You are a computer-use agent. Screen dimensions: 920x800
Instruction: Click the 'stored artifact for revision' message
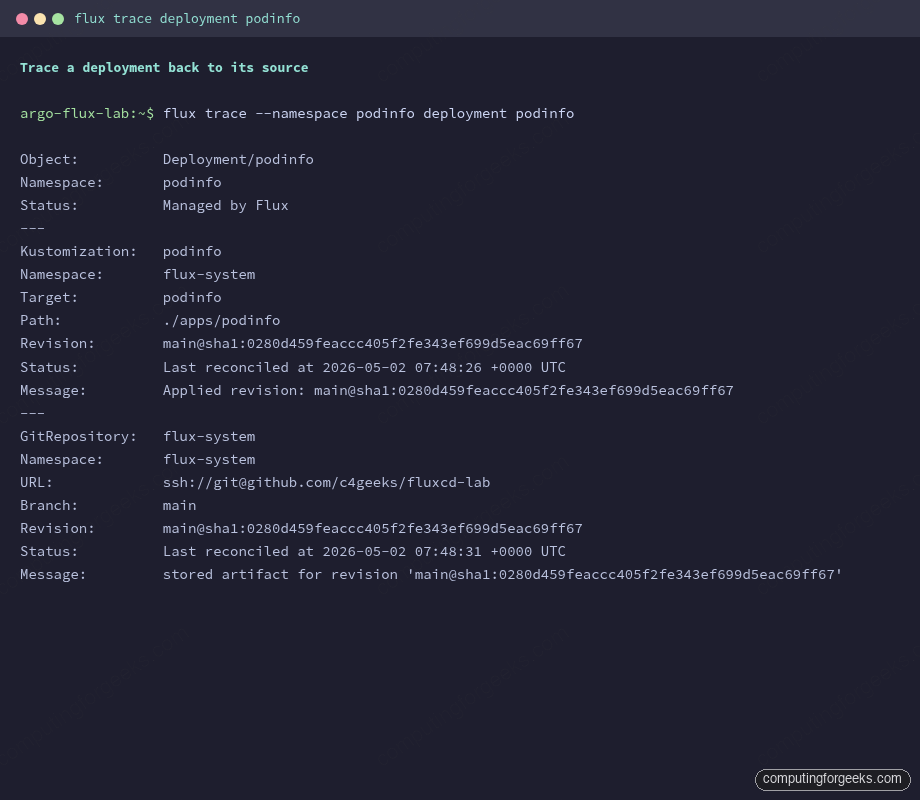click(502, 574)
